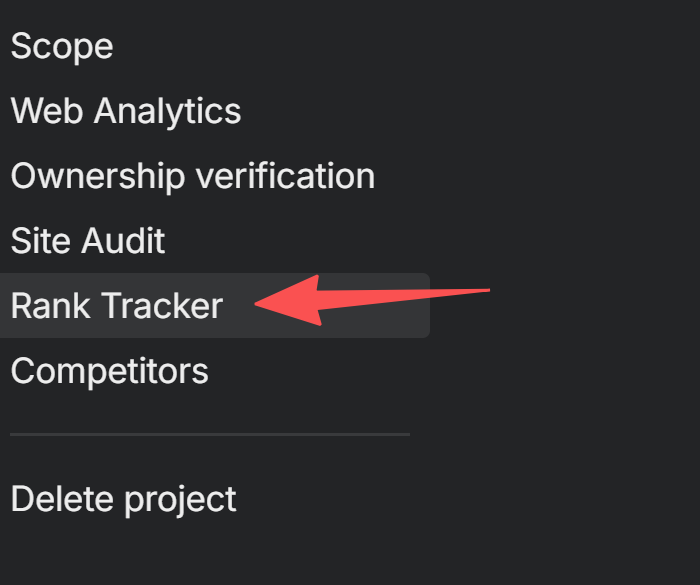Go to Site Audit
Image resolution: width=700 pixels, height=585 pixels.
pos(88,241)
